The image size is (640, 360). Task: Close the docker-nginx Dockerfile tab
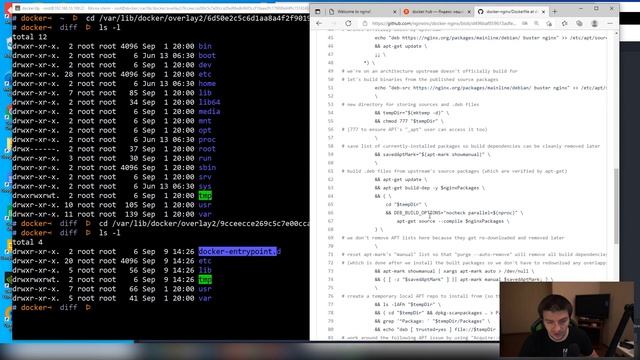coord(543,12)
